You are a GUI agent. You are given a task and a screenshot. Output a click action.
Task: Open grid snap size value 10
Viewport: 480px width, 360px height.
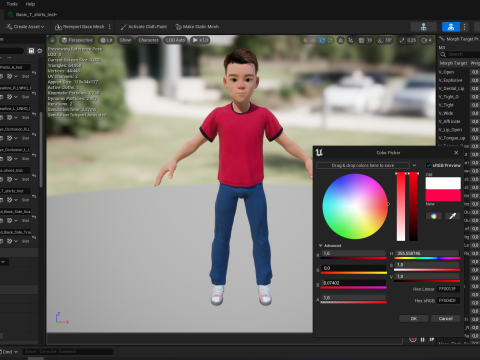point(369,40)
